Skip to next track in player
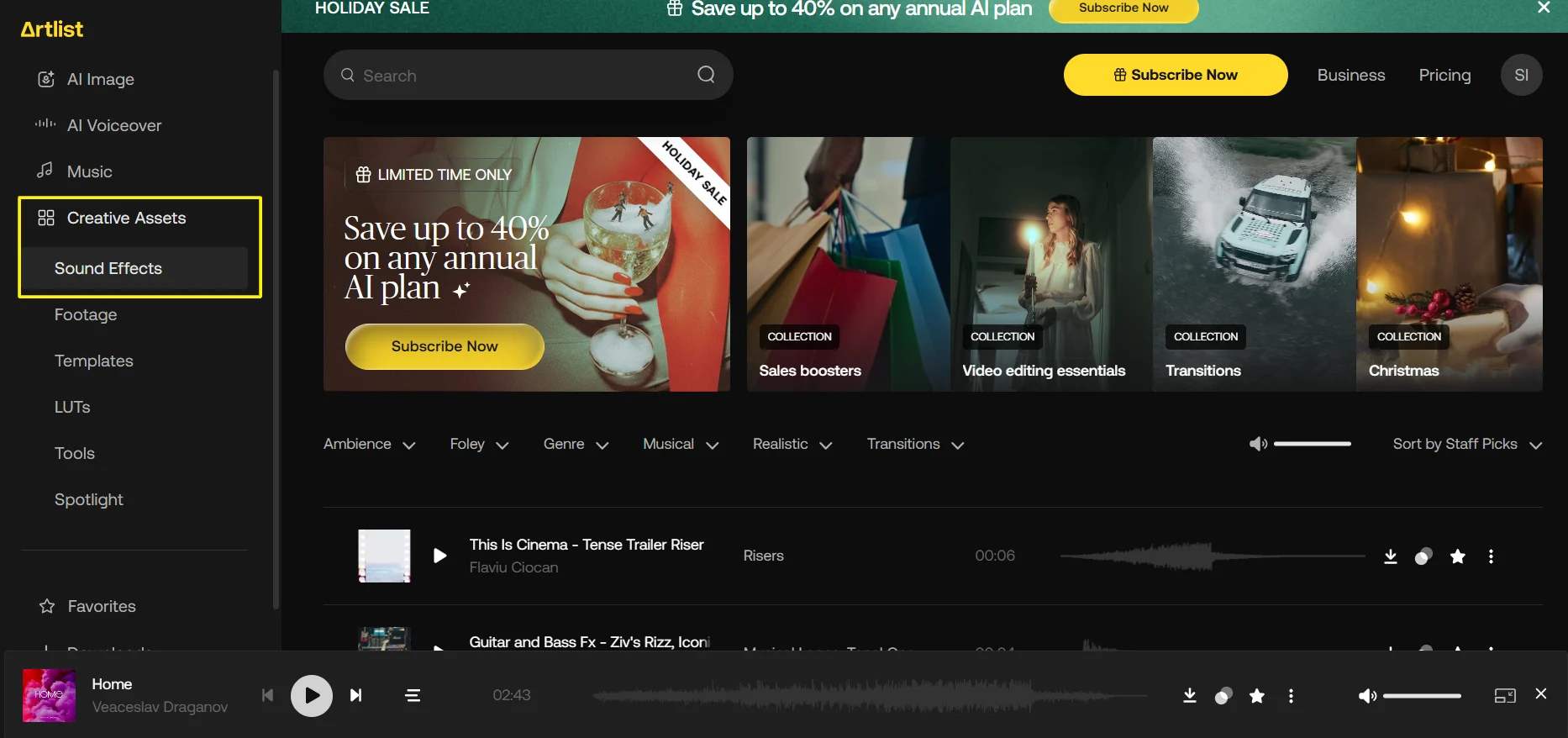The image size is (1568, 738). tap(356, 695)
